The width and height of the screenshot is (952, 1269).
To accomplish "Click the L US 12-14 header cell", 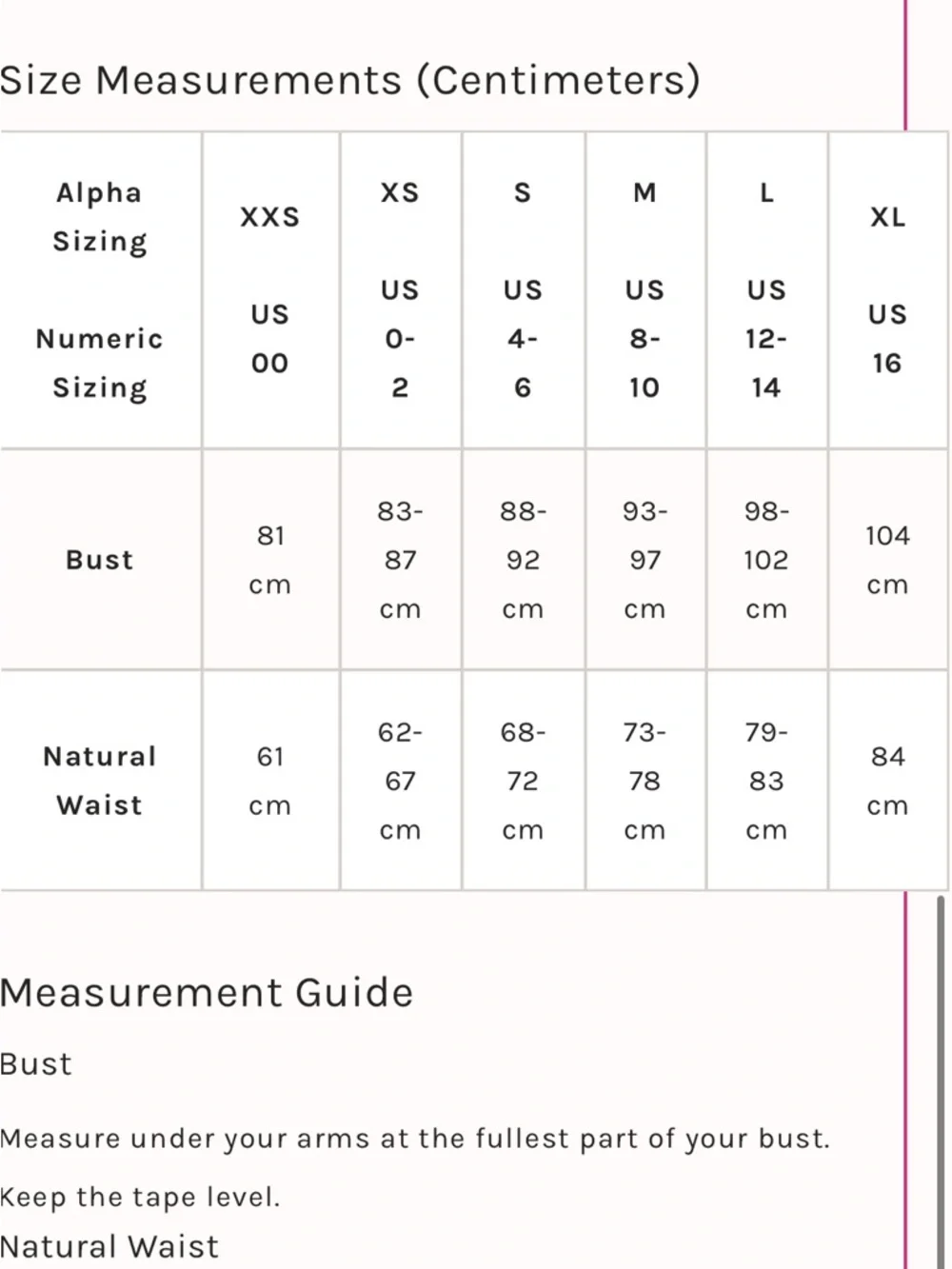I will [767, 289].
